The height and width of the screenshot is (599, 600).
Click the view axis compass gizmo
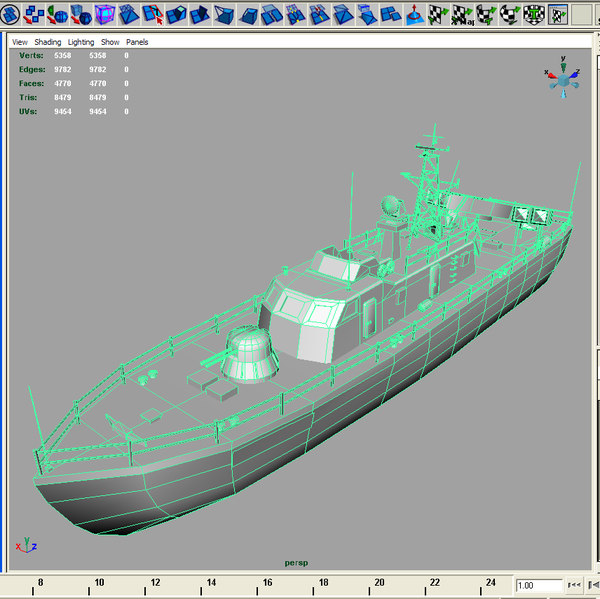coord(563,81)
